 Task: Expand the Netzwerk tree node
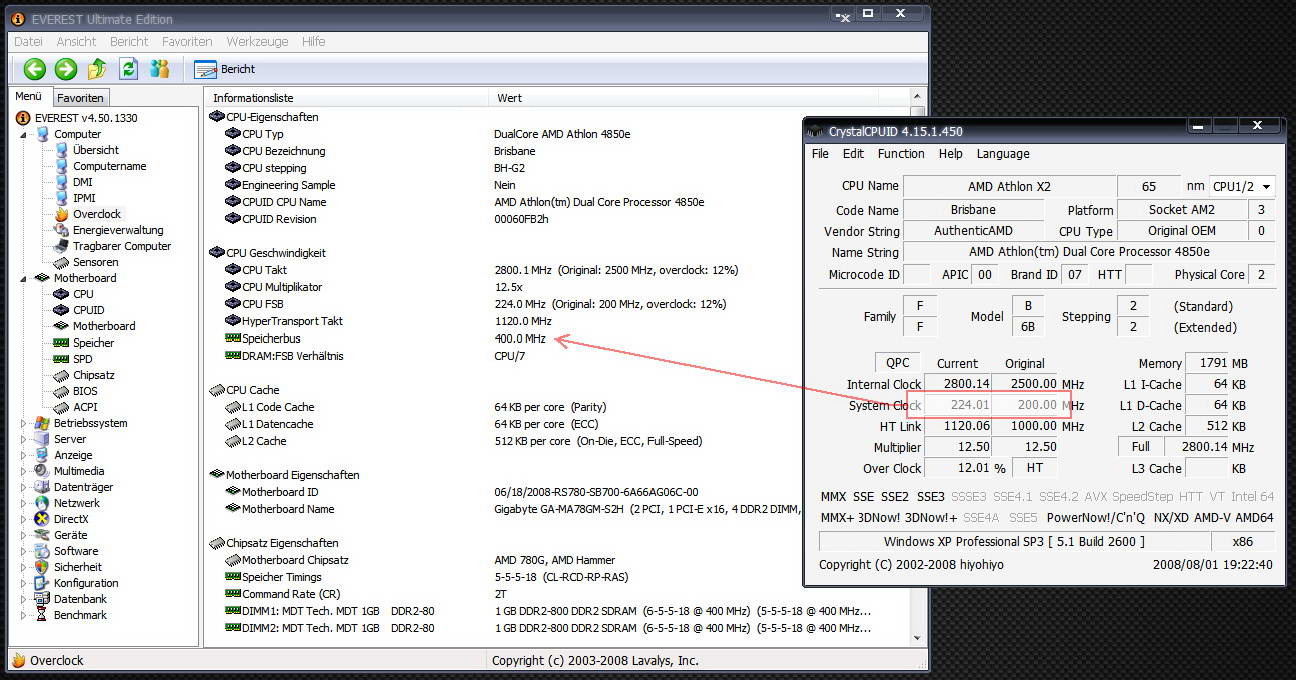(25, 503)
